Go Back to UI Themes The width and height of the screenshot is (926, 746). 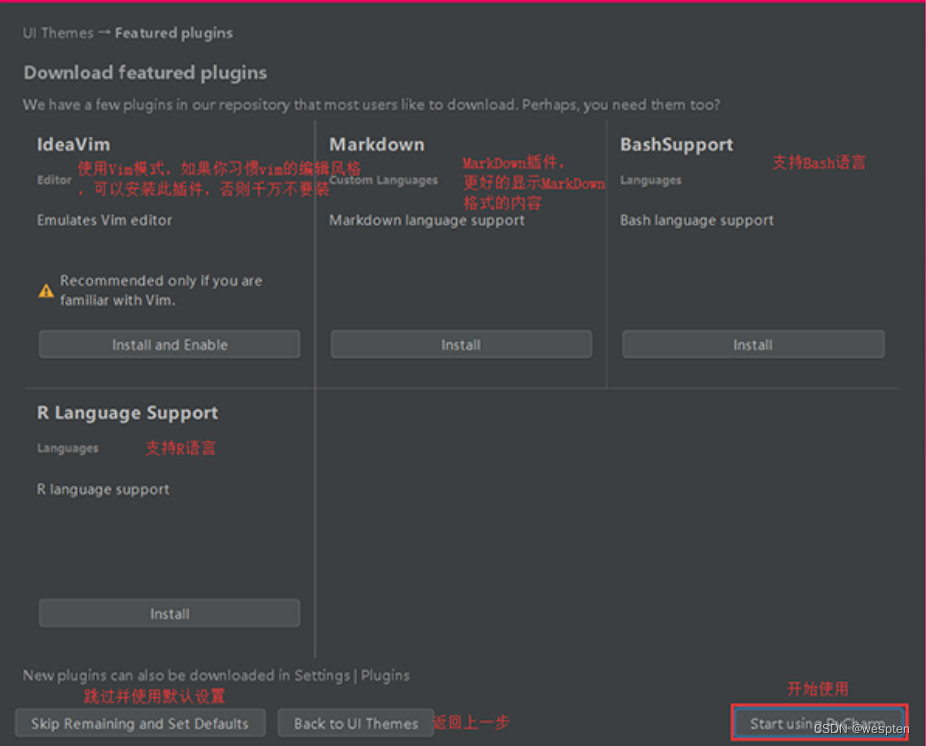(x=356, y=723)
